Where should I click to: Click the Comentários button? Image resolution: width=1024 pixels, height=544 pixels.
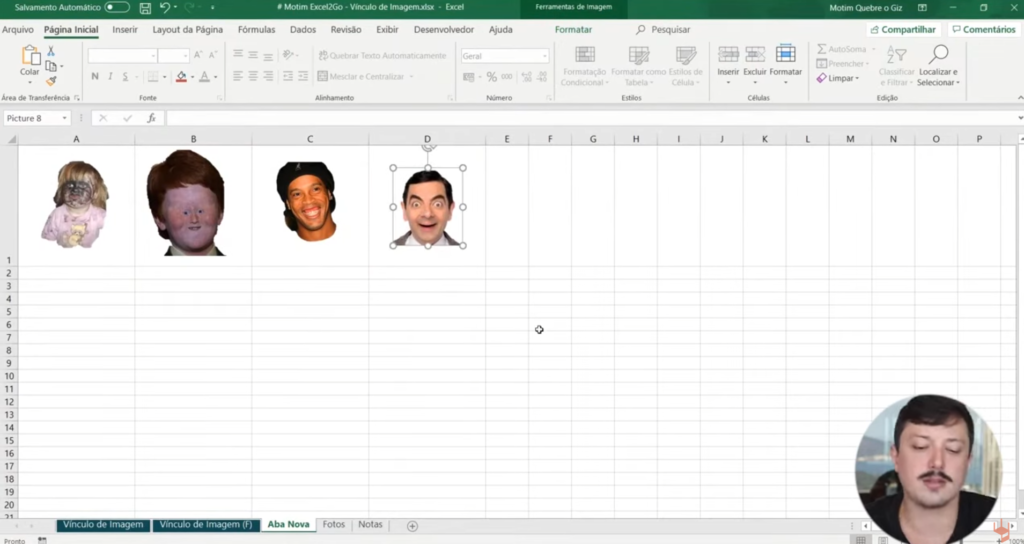(x=984, y=29)
